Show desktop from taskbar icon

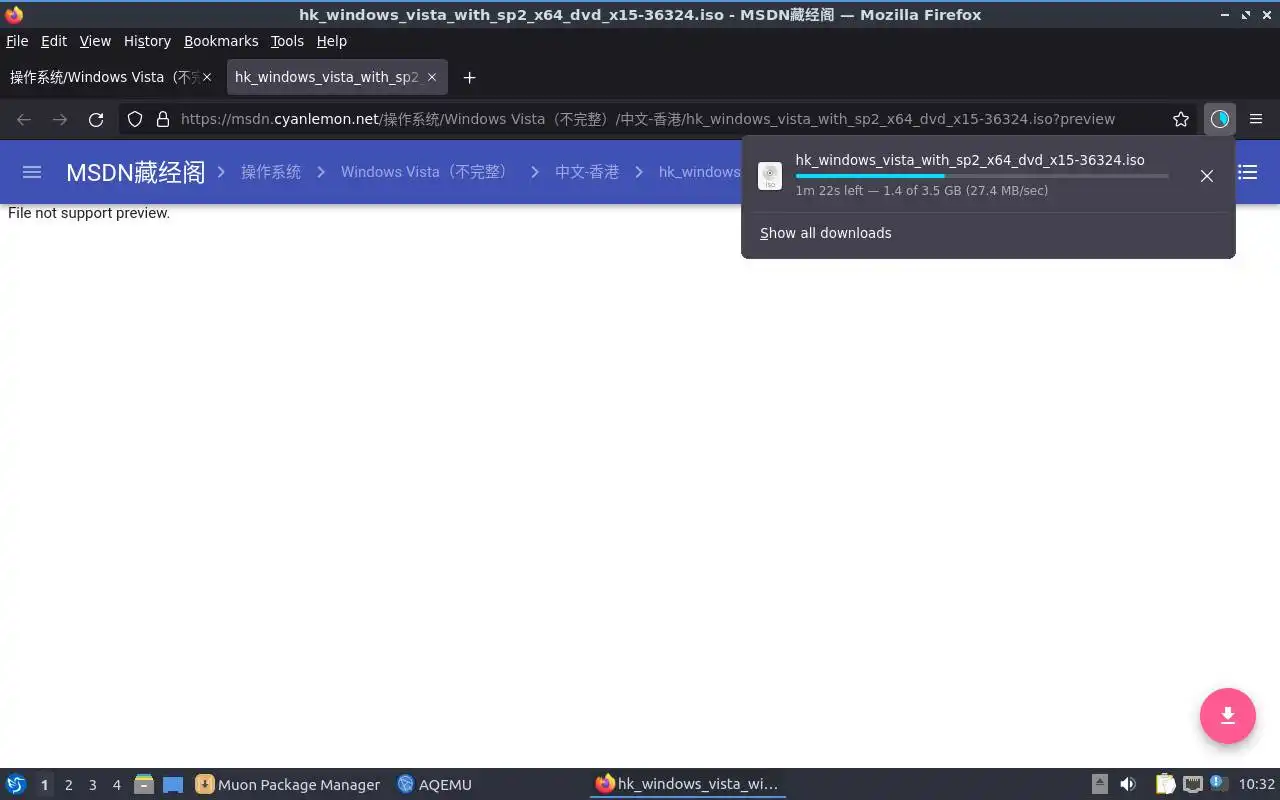(x=173, y=784)
